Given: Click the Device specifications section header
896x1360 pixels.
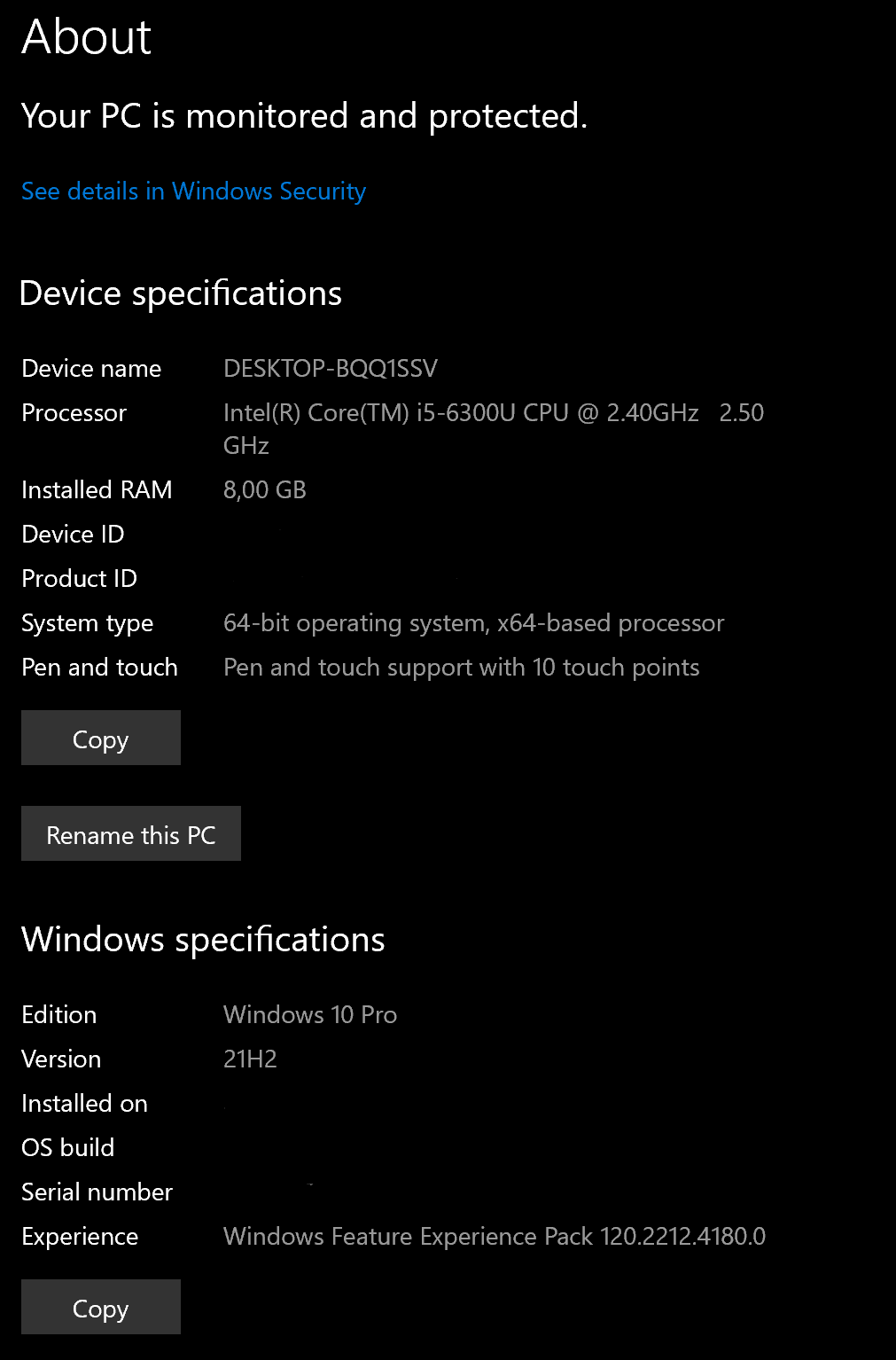Looking at the screenshot, I should (x=181, y=293).
